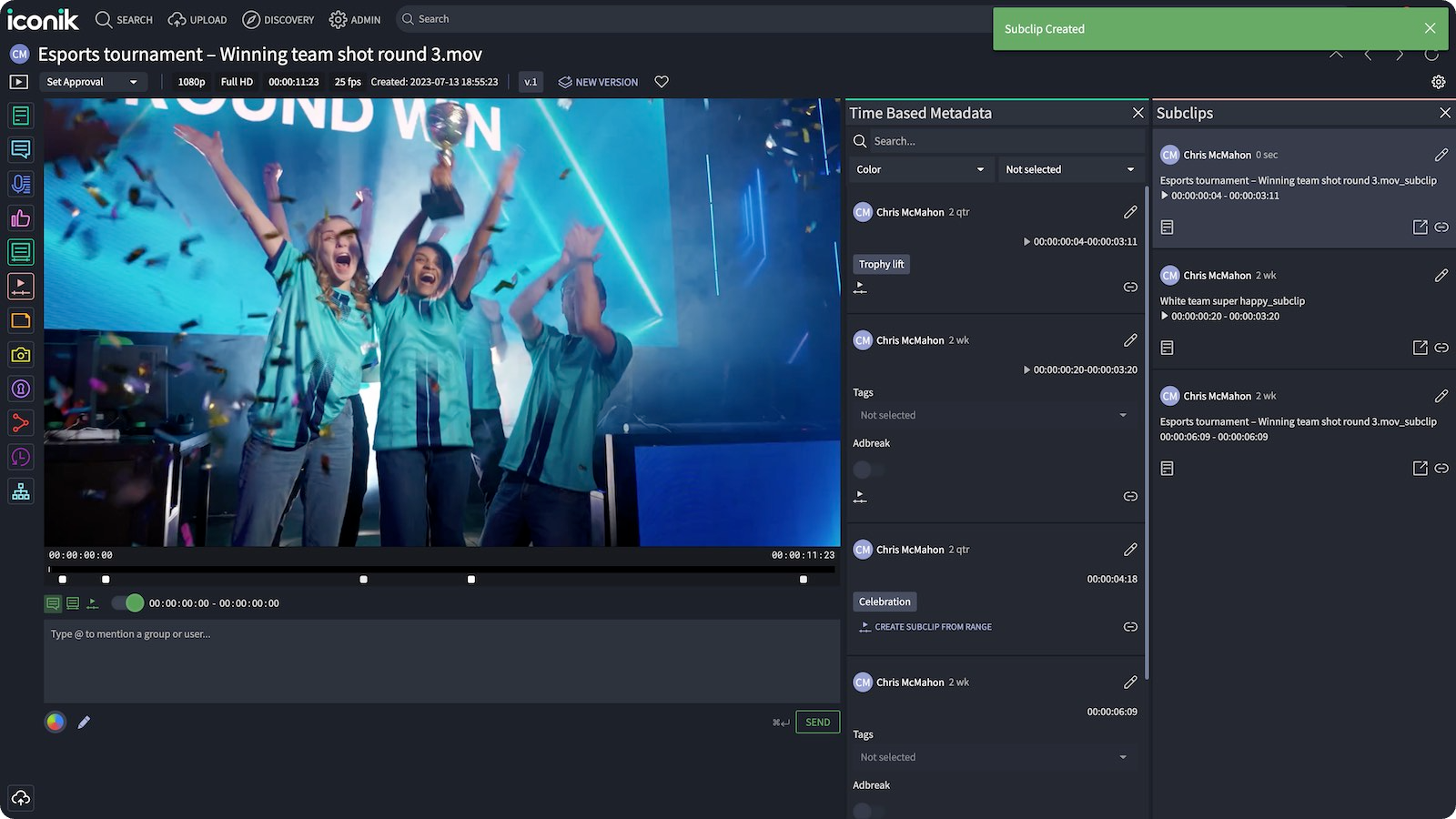Expand the Not selected filter dropdown
1456x819 pixels.
pyautogui.click(x=1070, y=169)
